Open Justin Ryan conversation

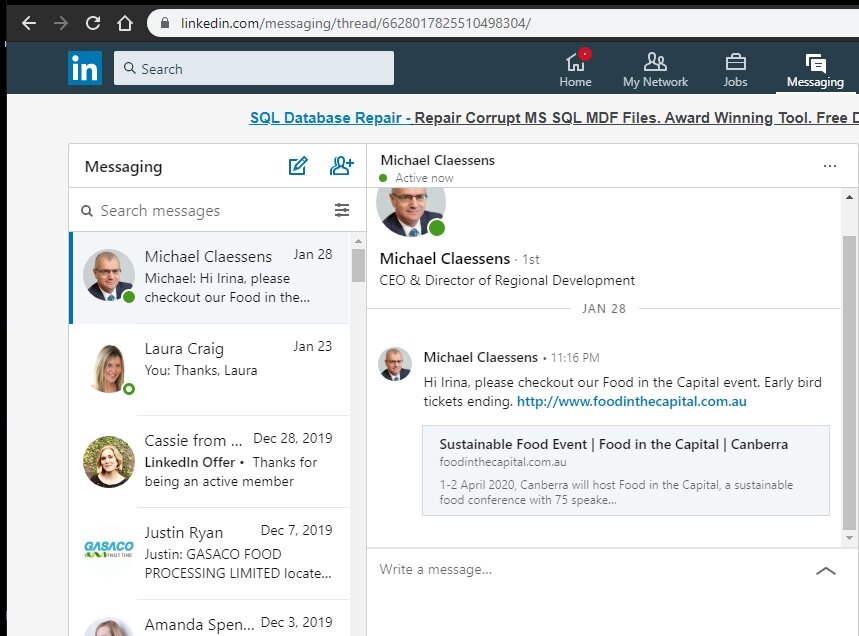209,553
